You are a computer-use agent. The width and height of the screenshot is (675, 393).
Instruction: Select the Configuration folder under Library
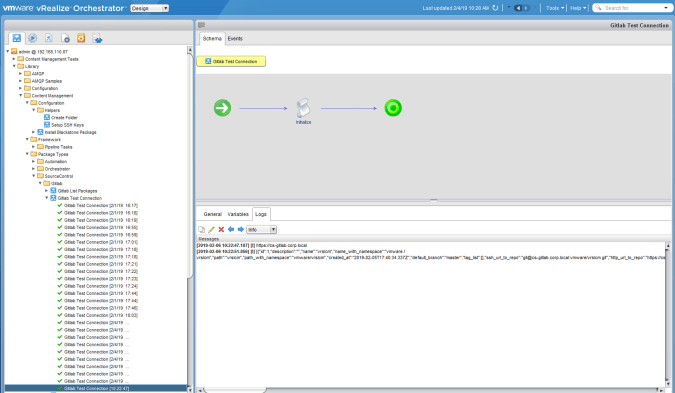coord(45,88)
